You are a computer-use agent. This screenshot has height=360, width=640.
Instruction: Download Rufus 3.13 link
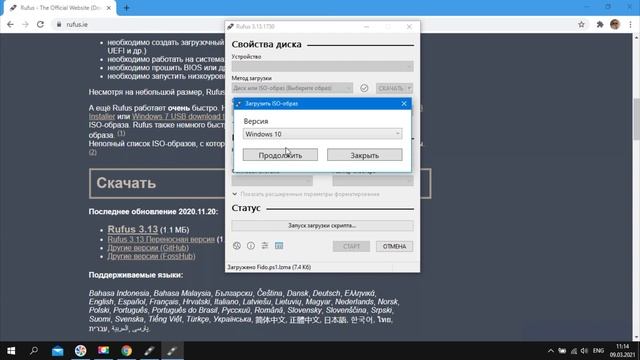pyautogui.click(x=133, y=229)
